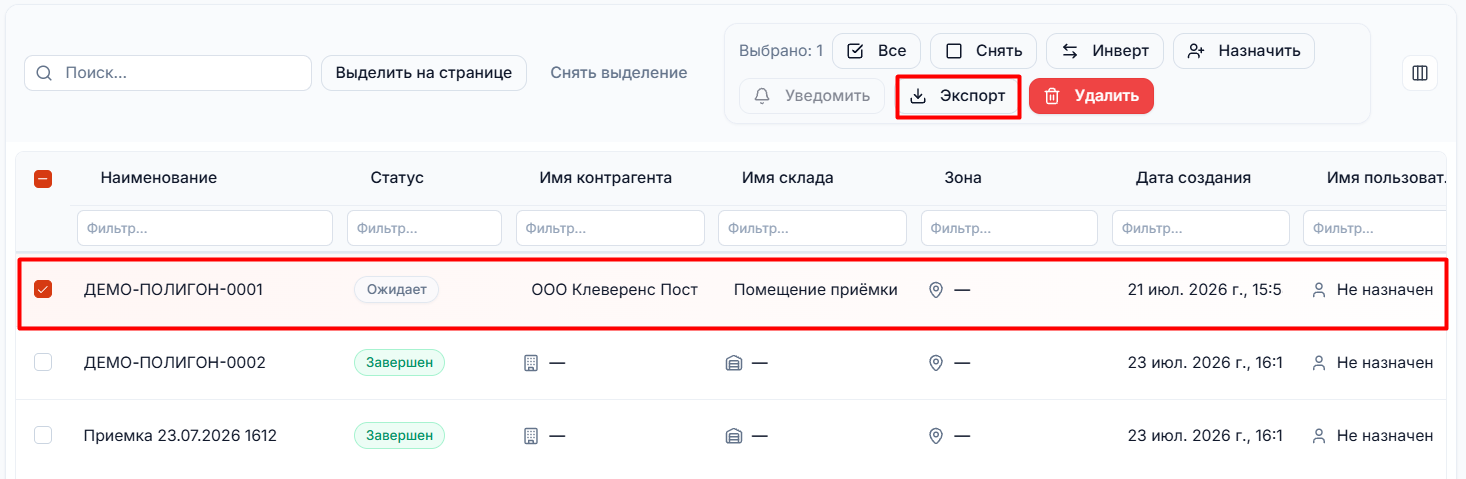Click the Все button
1466x479 pixels.
tap(877, 51)
